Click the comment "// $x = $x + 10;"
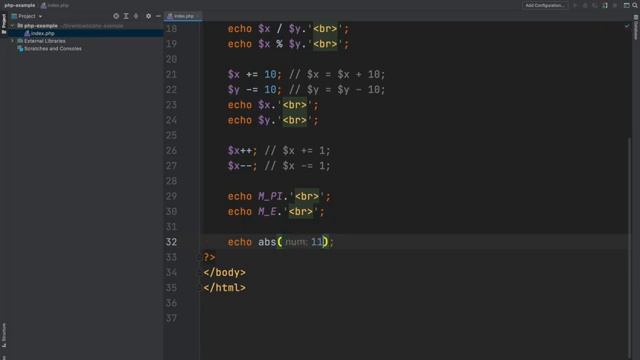 coord(337,74)
